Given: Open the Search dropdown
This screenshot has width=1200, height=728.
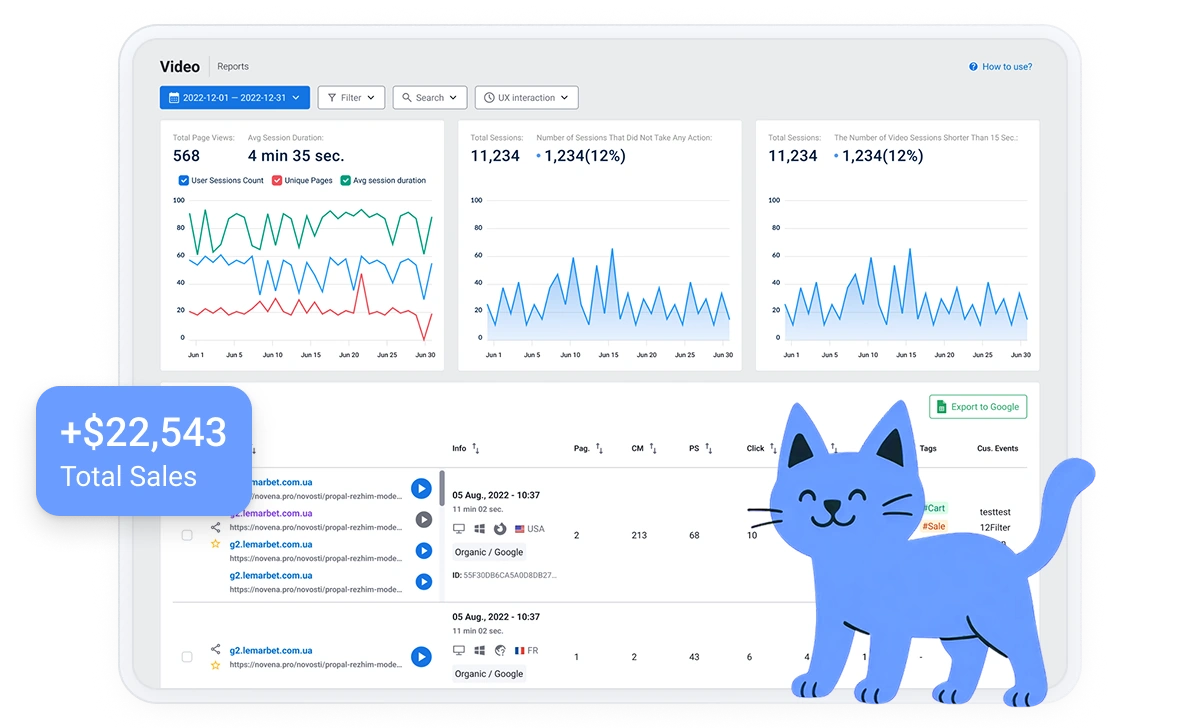Looking at the screenshot, I should tap(429, 98).
